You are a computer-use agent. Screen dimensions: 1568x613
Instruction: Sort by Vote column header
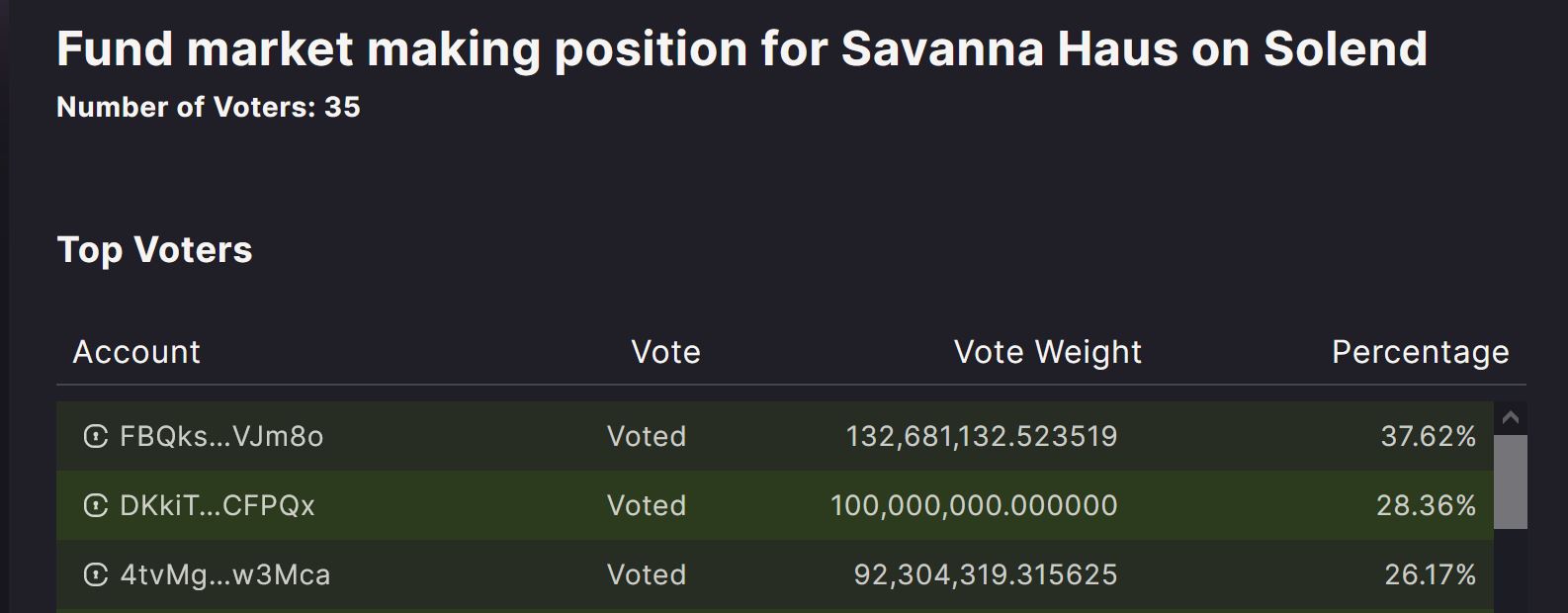[666, 352]
